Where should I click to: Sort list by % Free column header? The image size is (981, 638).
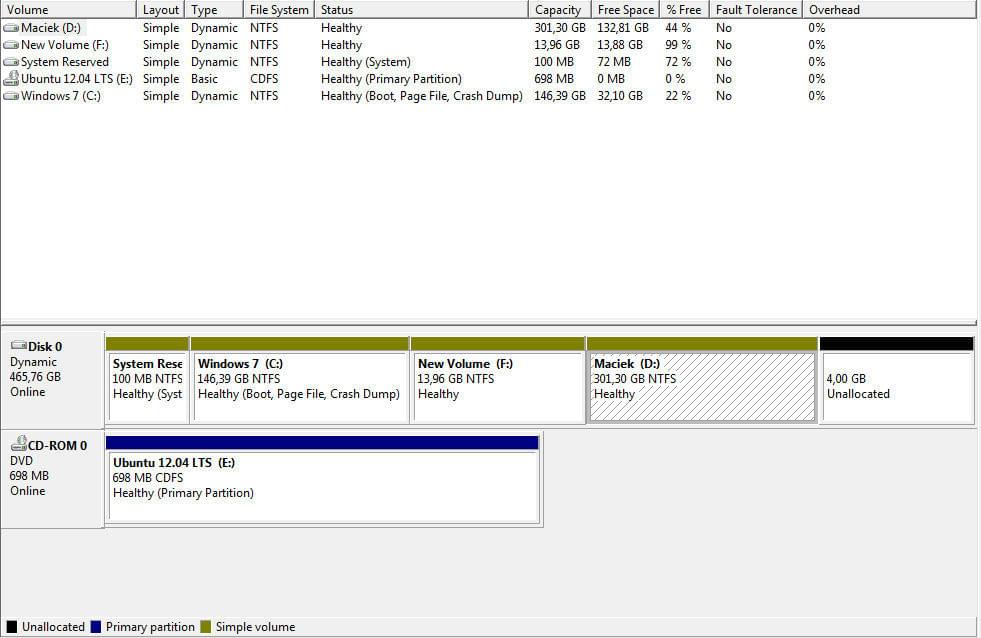(x=684, y=9)
